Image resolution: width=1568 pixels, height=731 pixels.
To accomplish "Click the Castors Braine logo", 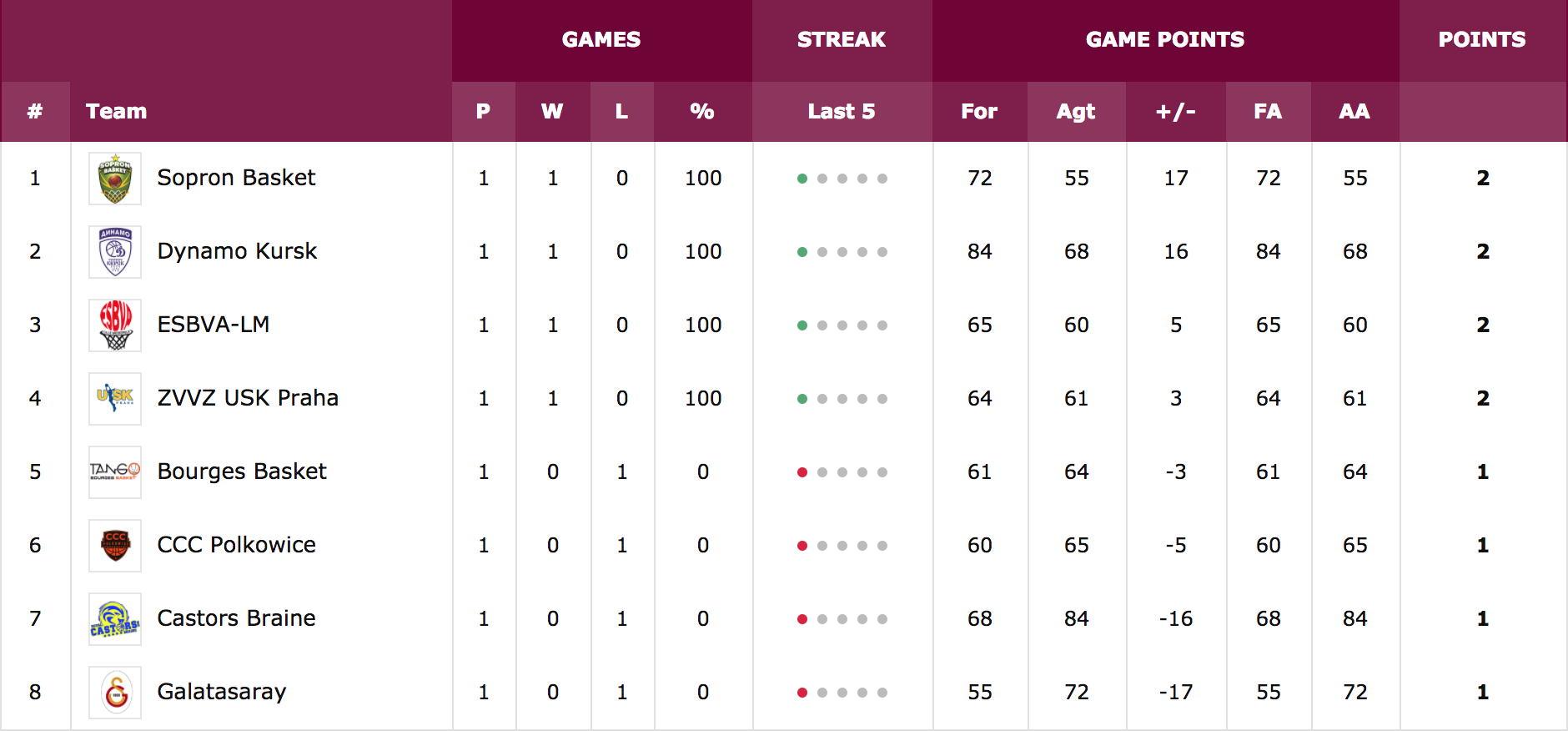I will tap(115, 619).
